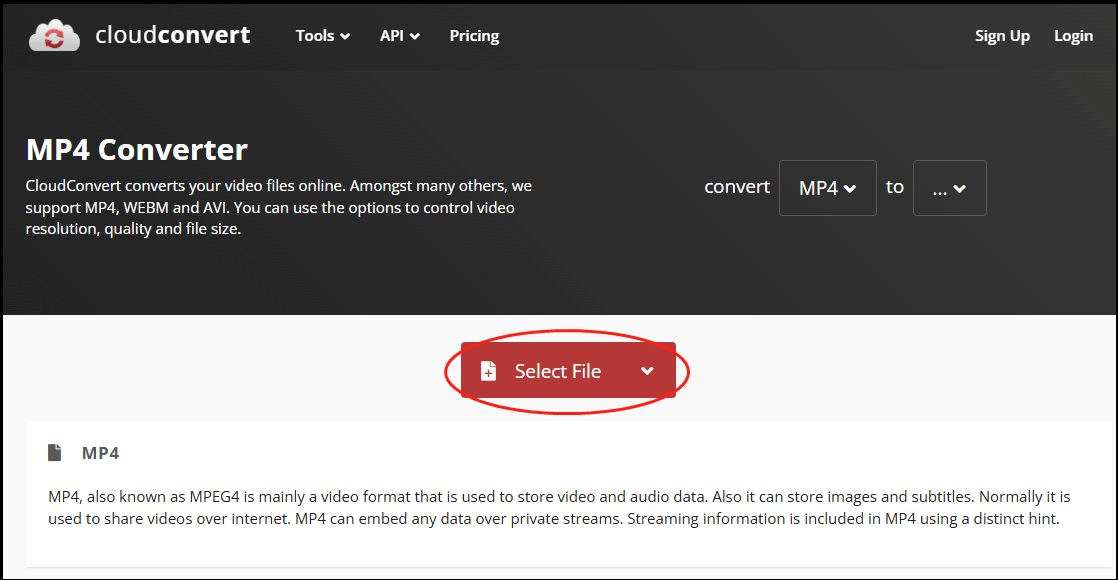Select the cloud icon in the top navigation bar
1118x580 pixels.
(54, 35)
